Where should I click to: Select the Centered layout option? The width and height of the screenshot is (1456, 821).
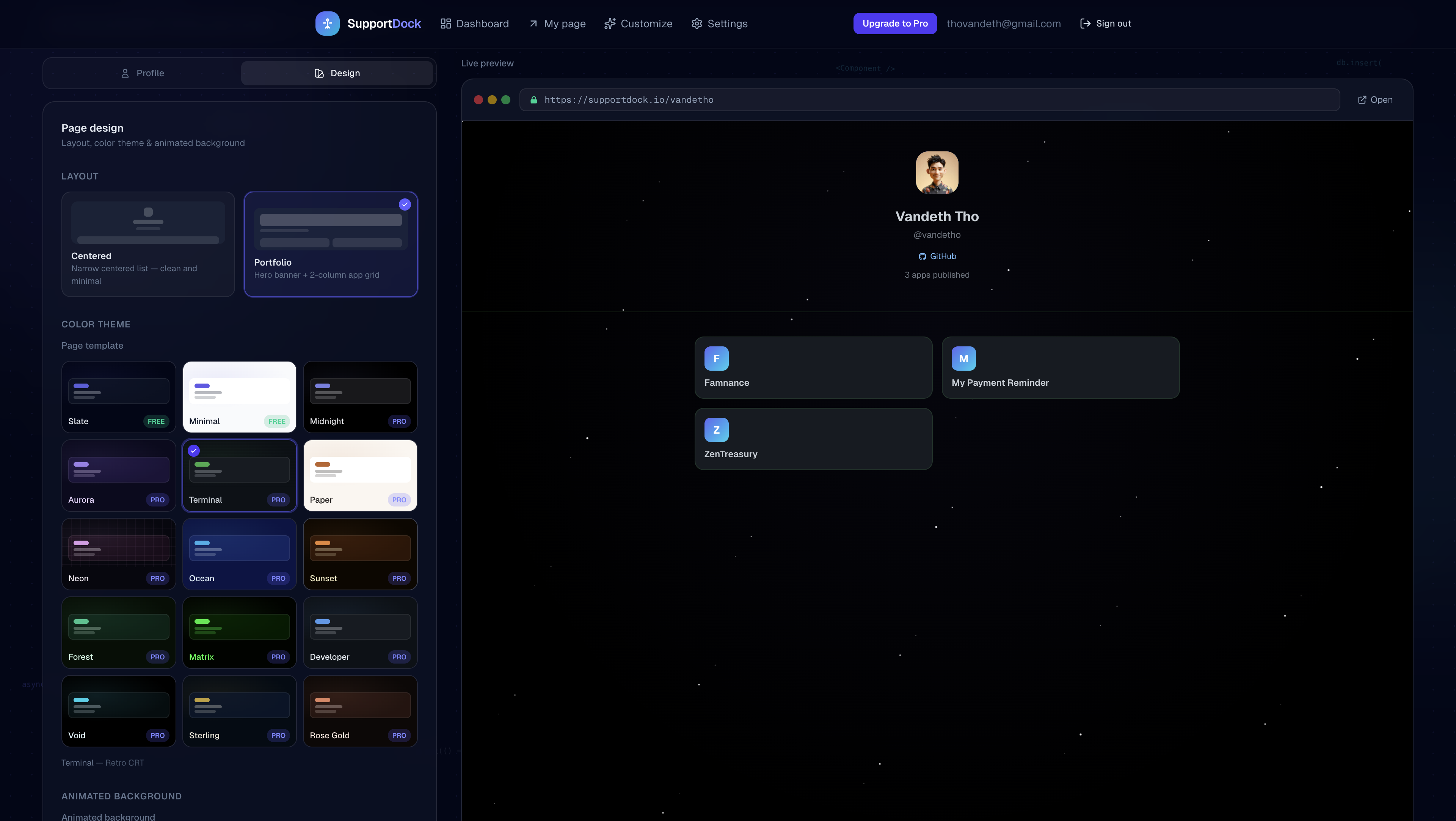point(148,244)
